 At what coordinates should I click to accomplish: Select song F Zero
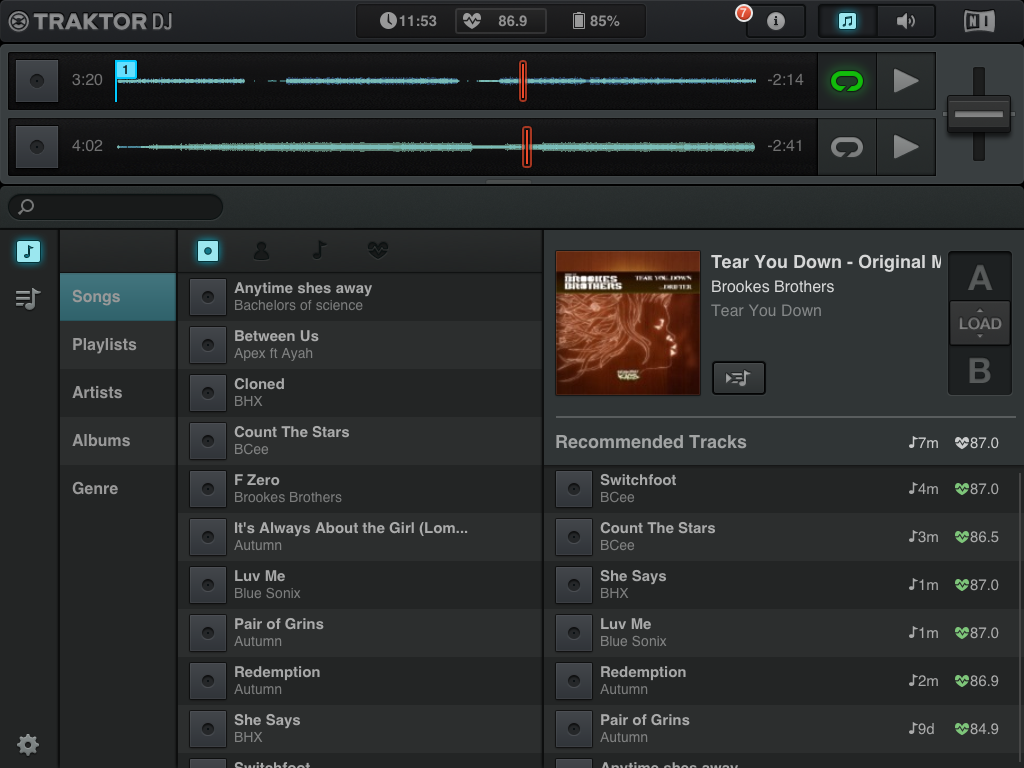click(360, 488)
